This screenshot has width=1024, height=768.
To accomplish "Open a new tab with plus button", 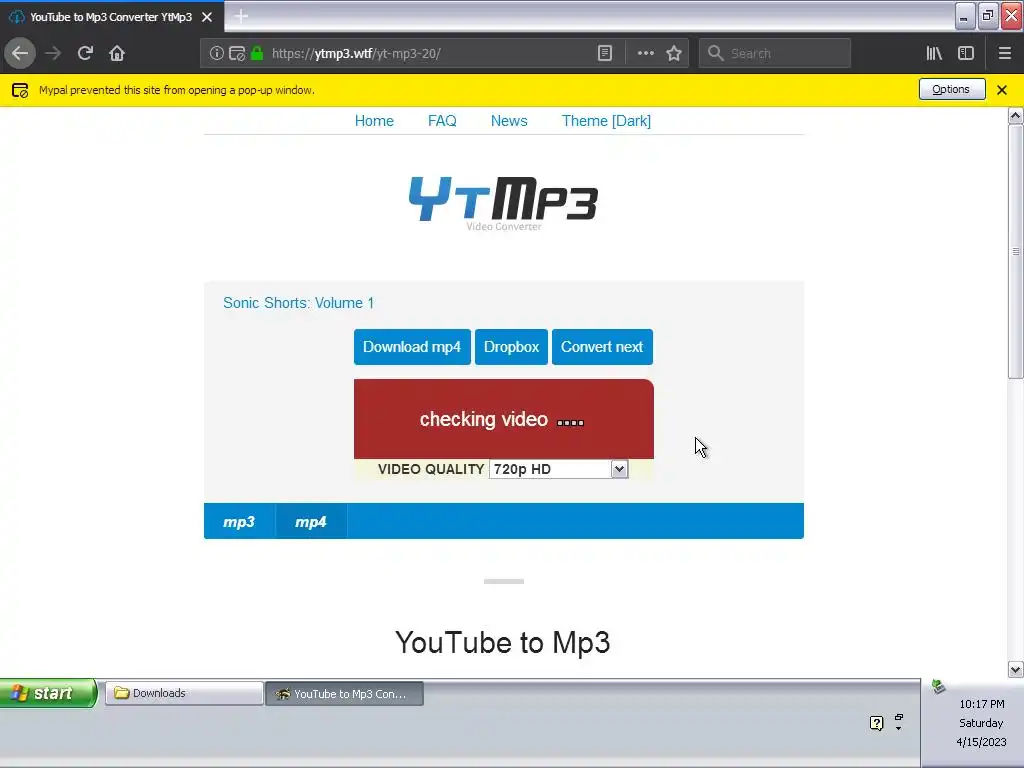I will point(241,16).
